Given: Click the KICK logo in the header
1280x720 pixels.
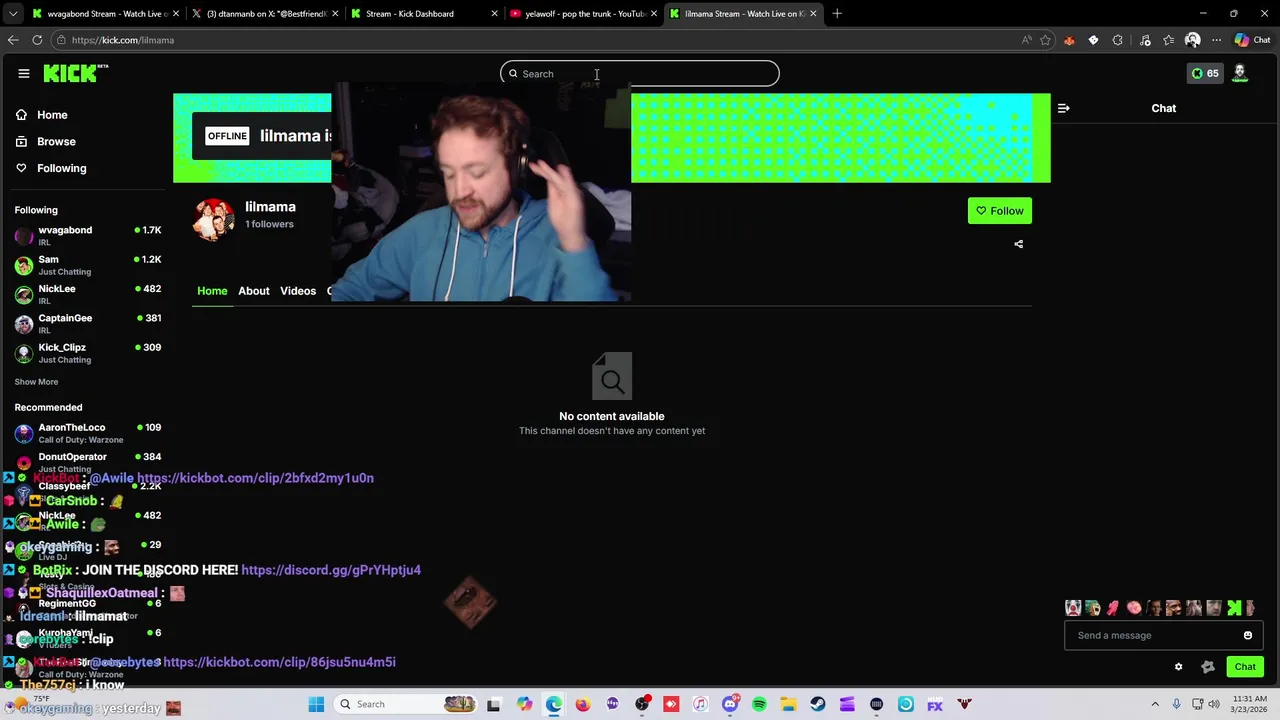Looking at the screenshot, I should 75,73.
